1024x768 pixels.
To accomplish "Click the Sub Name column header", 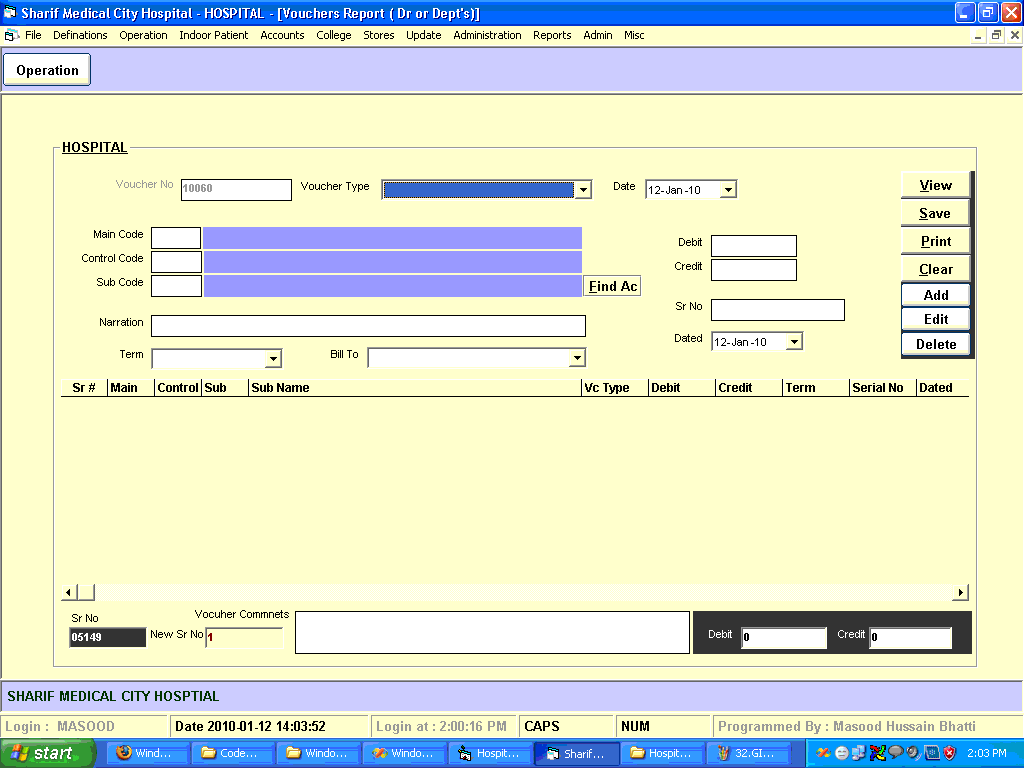I will click(x=415, y=388).
